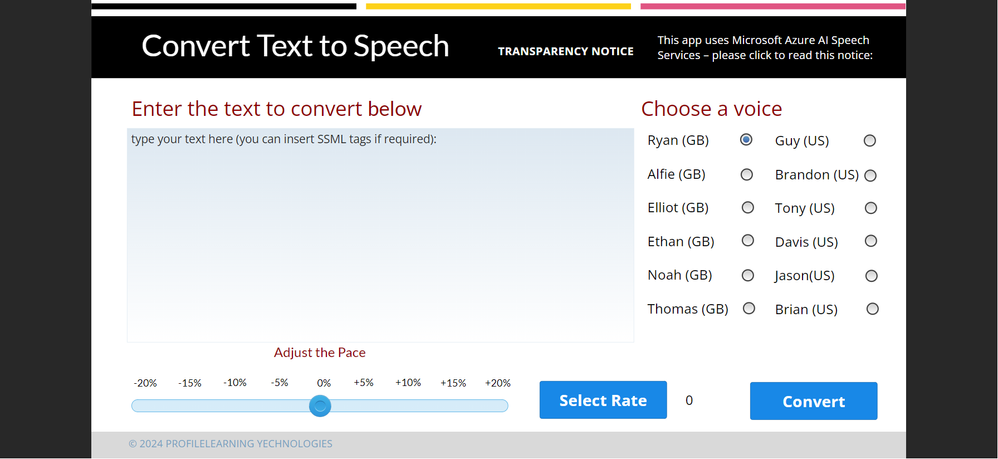Screen dimensions: 998x459
Task: Choose the Alfie (GB) voice option
Action: (746, 175)
